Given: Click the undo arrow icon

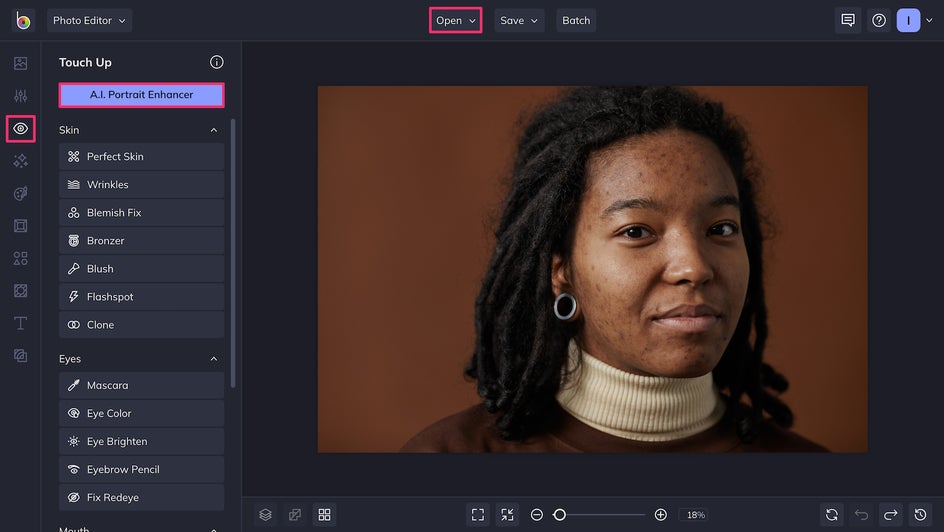Looking at the screenshot, I should point(862,515).
